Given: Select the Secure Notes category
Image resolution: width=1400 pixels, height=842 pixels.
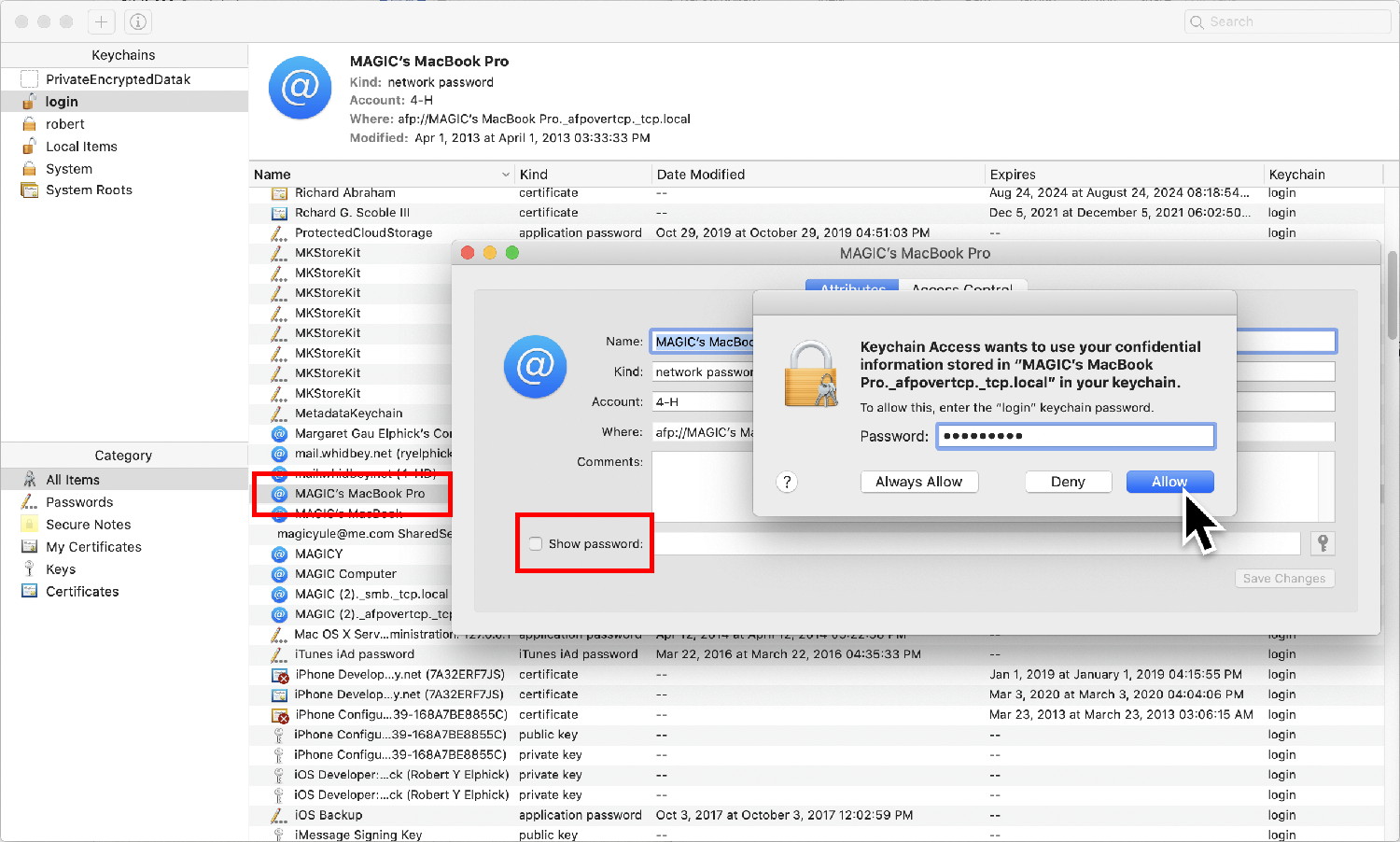Looking at the screenshot, I should point(124,525).
